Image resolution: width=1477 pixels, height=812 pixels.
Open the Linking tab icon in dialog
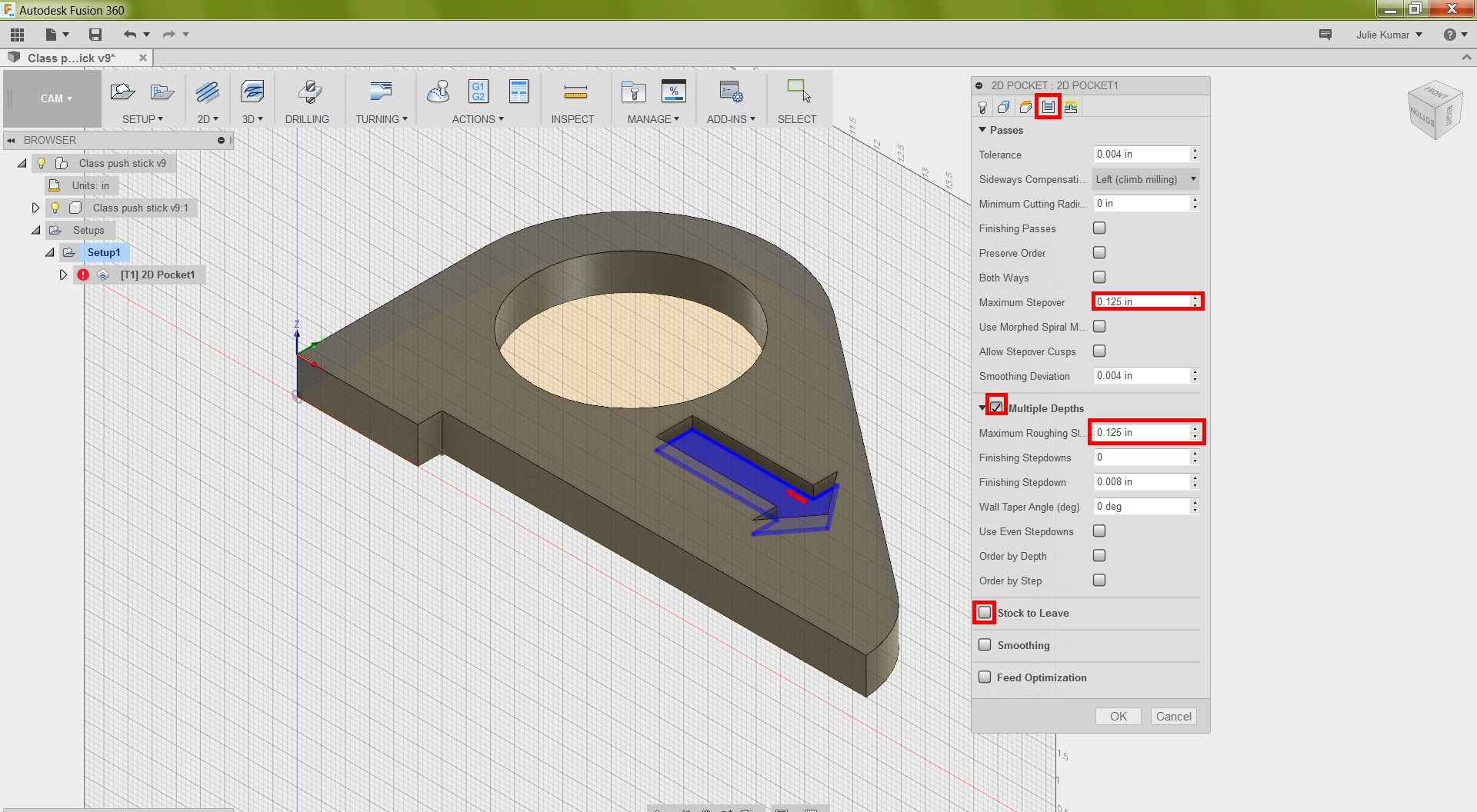(1071, 107)
